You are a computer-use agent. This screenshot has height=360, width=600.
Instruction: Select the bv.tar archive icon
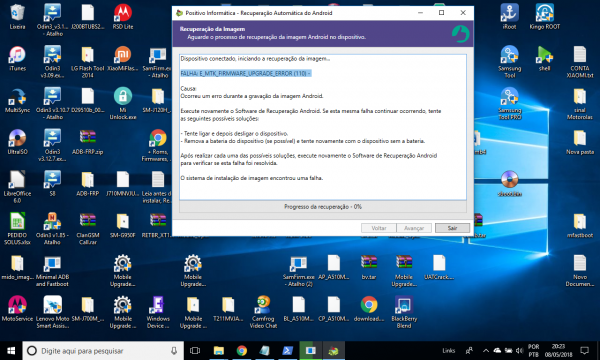pos(368,267)
